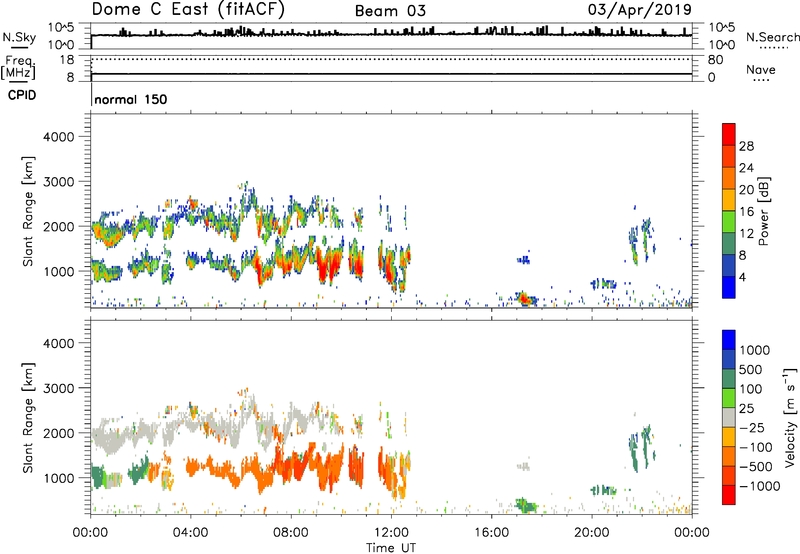The image size is (800, 554).
Task: Click the 'N.Sky' legend label
Action: [19, 37]
